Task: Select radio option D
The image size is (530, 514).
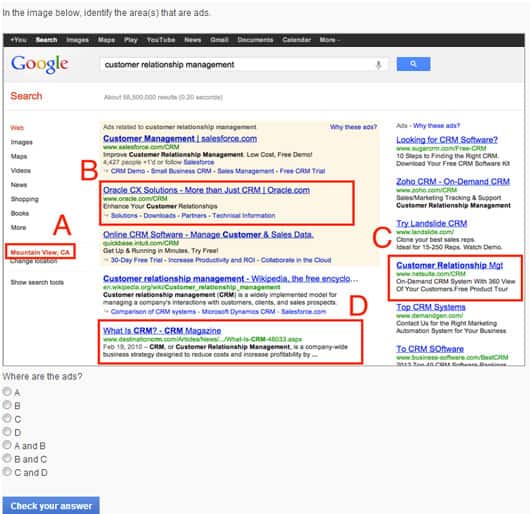Action: coord(7,432)
